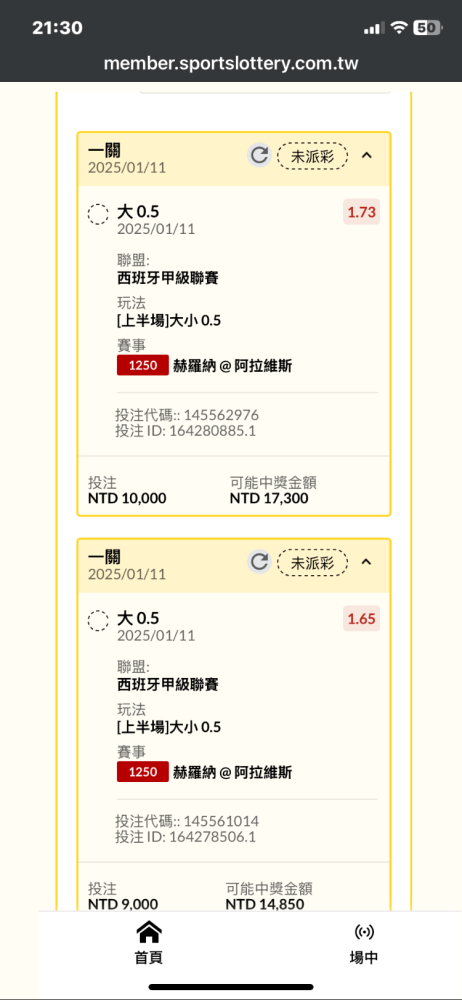
Task: Tap the dashed circle beside second 大 0.5
Action: click(98, 621)
